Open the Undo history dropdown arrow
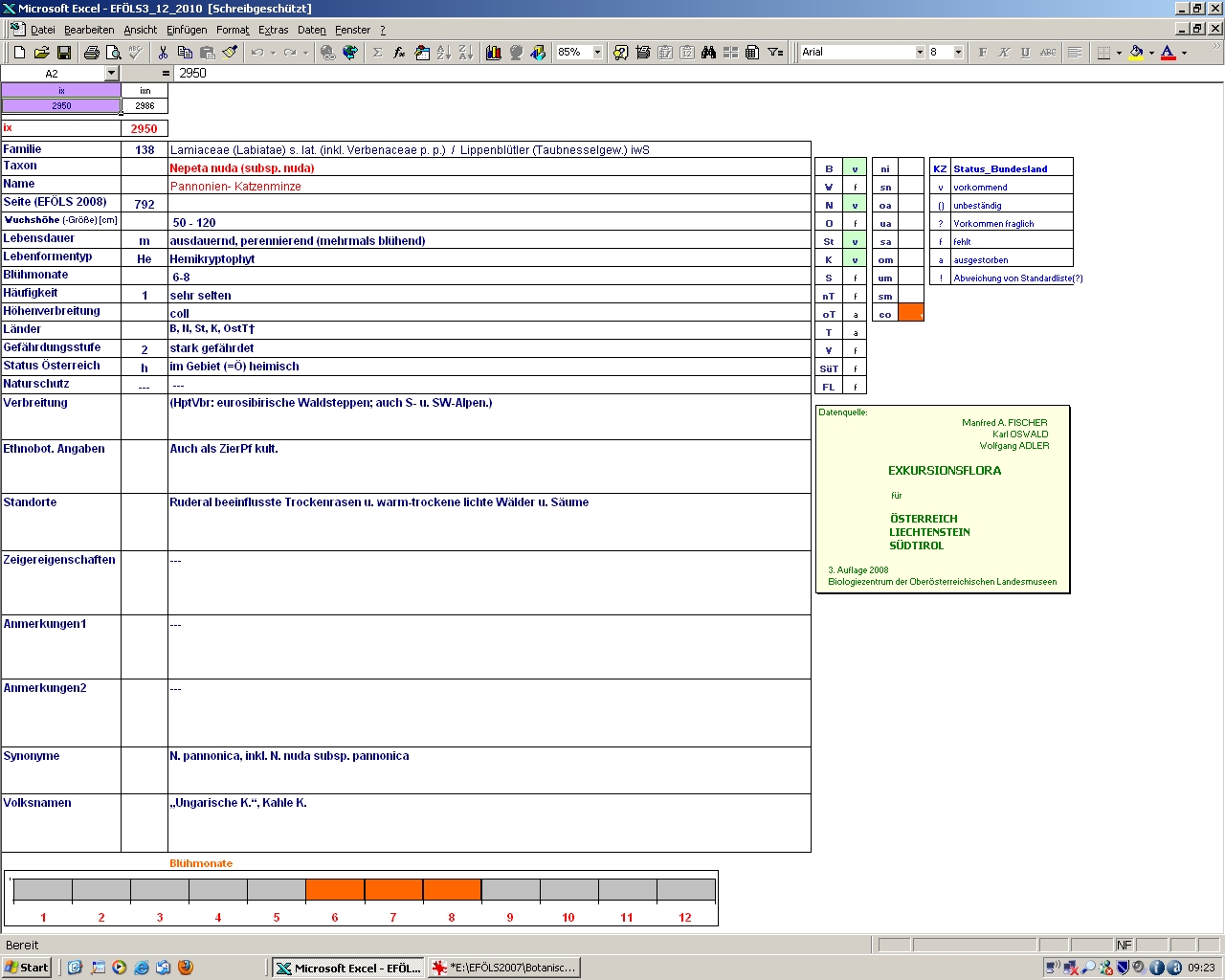1225x980 pixels. (x=273, y=53)
